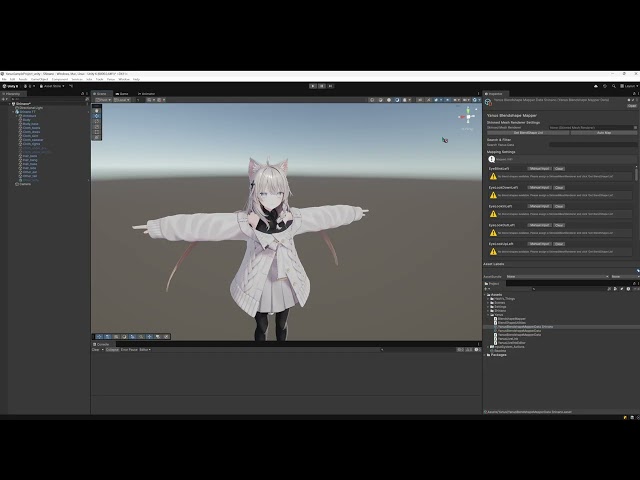Select the Rotate tool in Scene overlay

pos(97,121)
